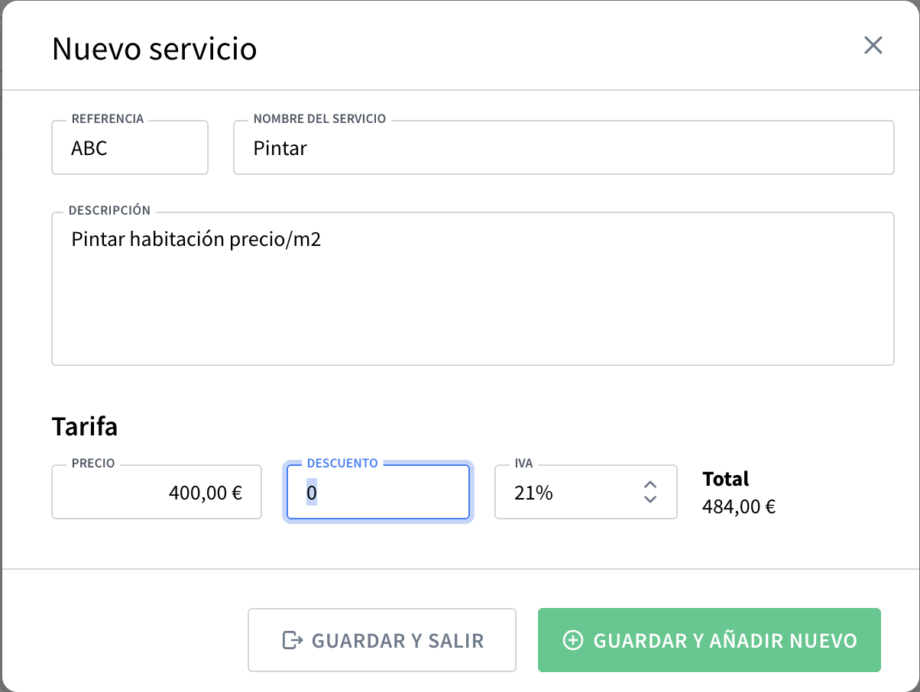Screen dimensions: 920x692
Task: Close the Nuevo servicio dialog
Action: coord(873,45)
